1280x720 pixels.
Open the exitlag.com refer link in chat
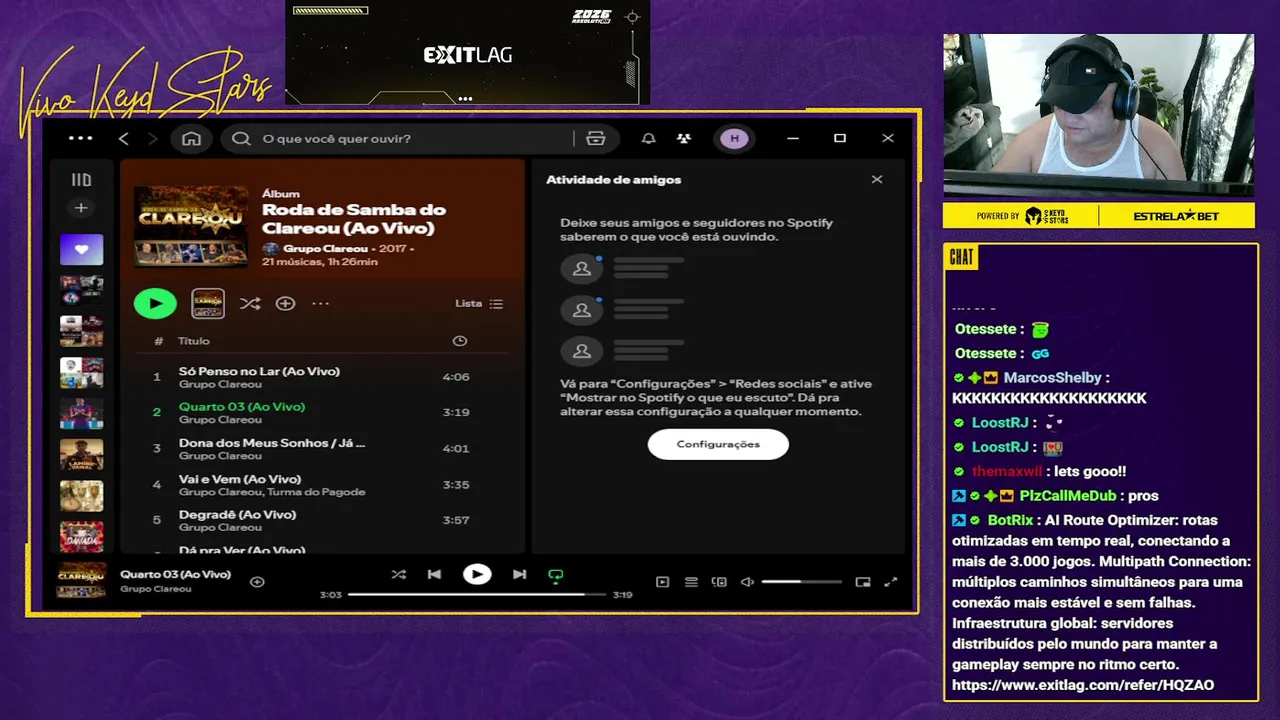1083,685
